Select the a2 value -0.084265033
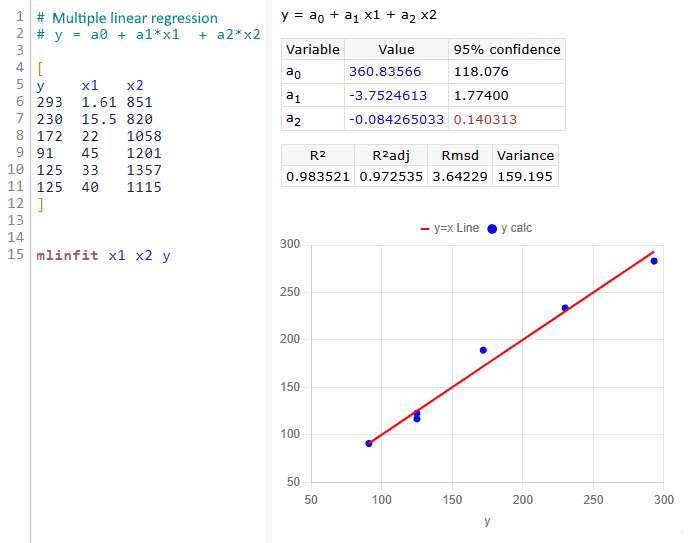This screenshot has width=692, height=543. pos(396,119)
